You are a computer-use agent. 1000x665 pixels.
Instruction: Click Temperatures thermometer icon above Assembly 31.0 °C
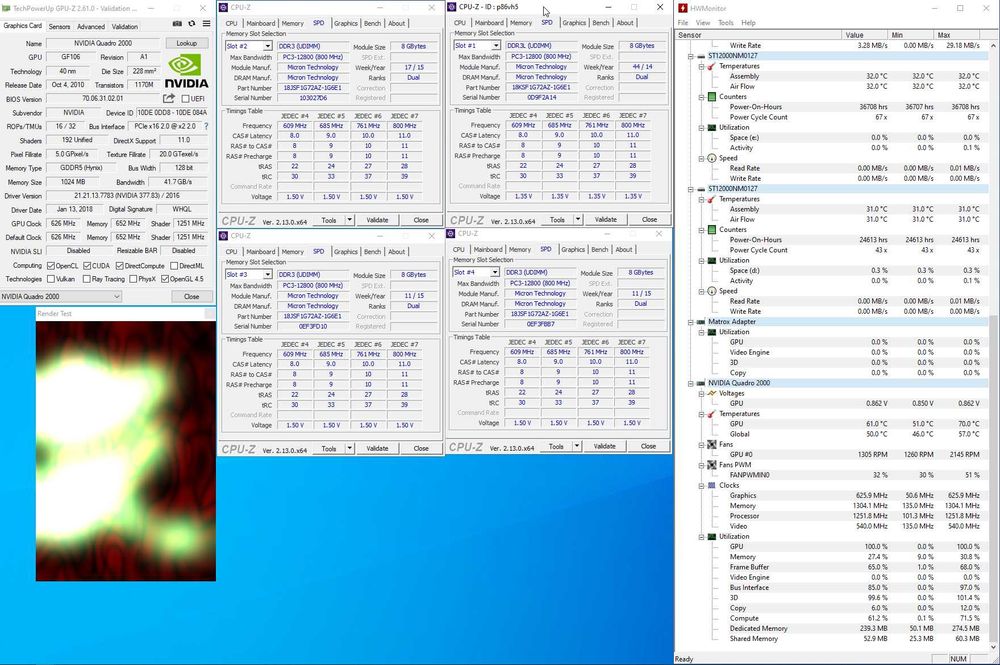[712, 199]
